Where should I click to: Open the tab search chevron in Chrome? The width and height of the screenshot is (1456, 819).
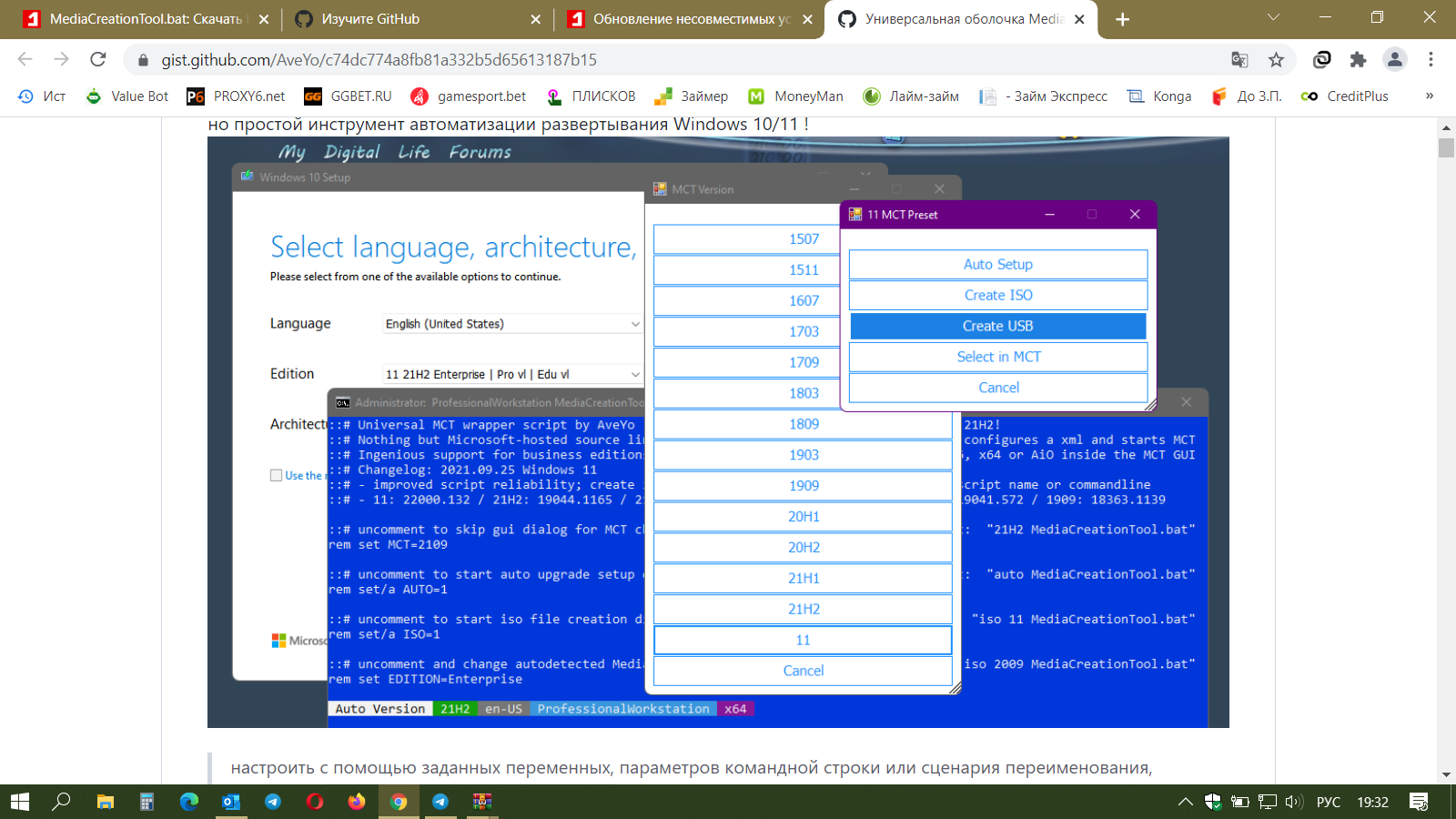click(x=1273, y=17)
